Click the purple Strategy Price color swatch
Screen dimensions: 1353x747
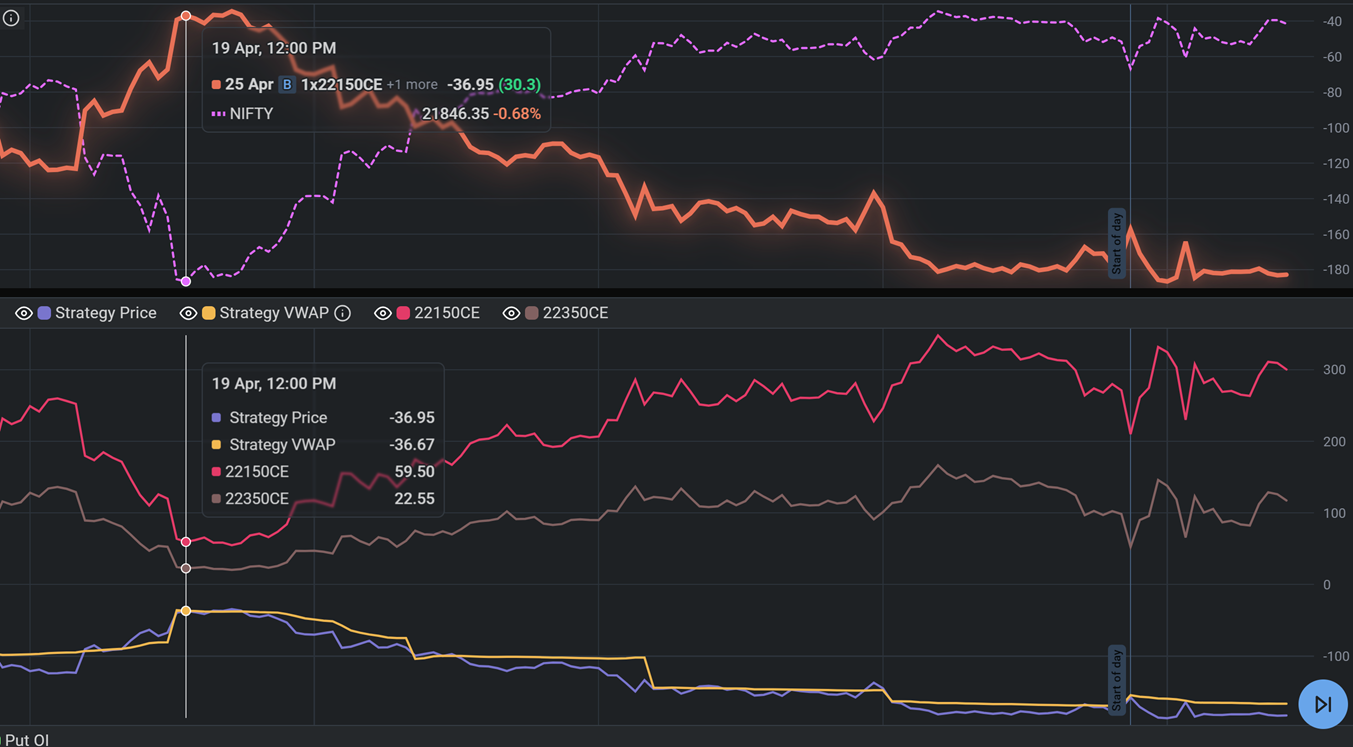pos(44,313)
